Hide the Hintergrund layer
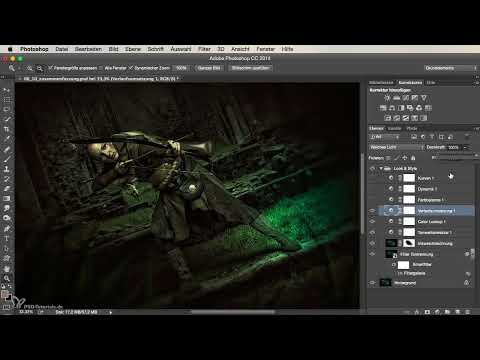Screen dimensions: 480x360 pyautogui.click(x=372, y=283)
